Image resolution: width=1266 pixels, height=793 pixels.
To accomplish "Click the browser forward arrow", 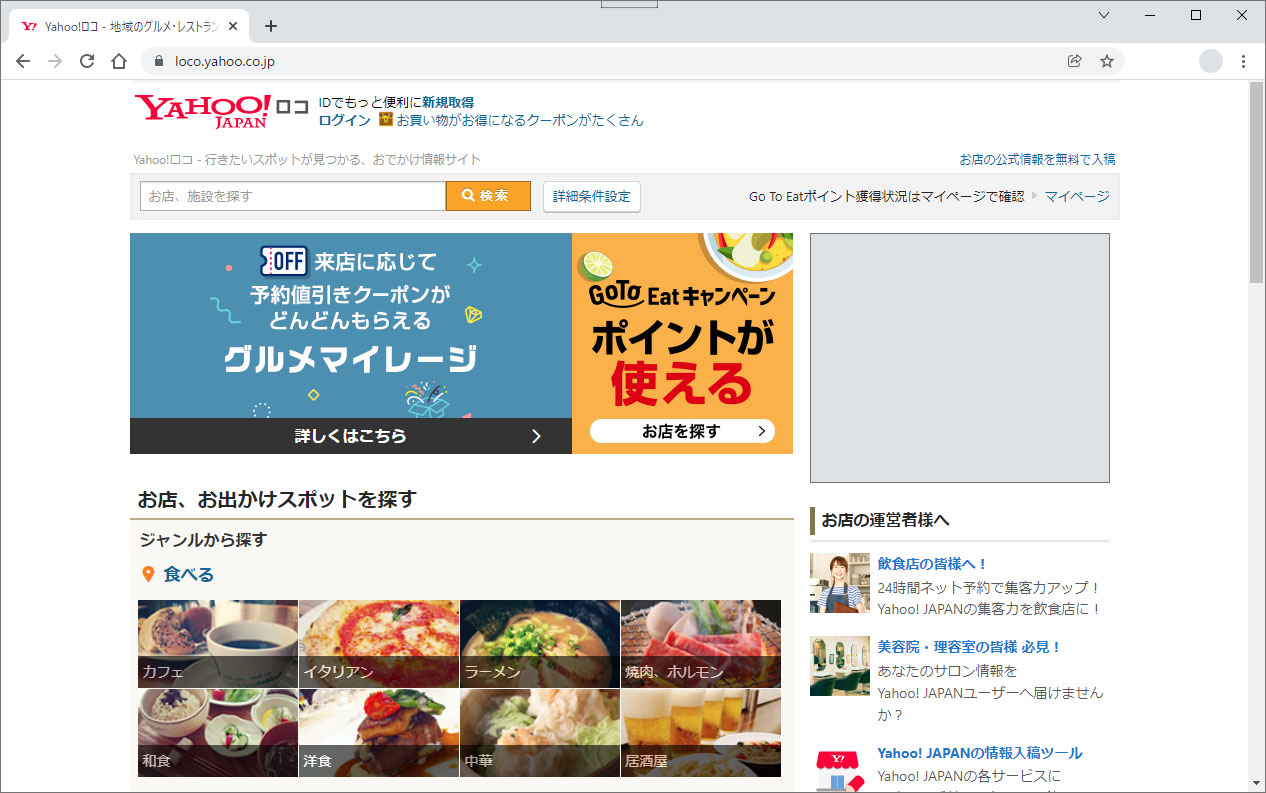I will [55, 61].
